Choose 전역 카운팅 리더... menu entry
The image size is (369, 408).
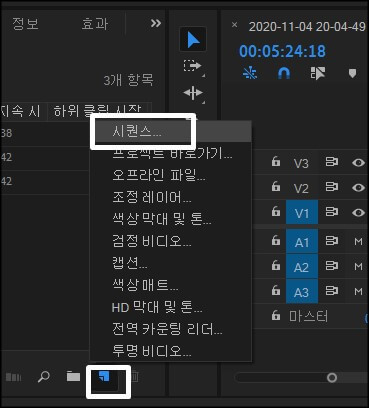(171, 329)
